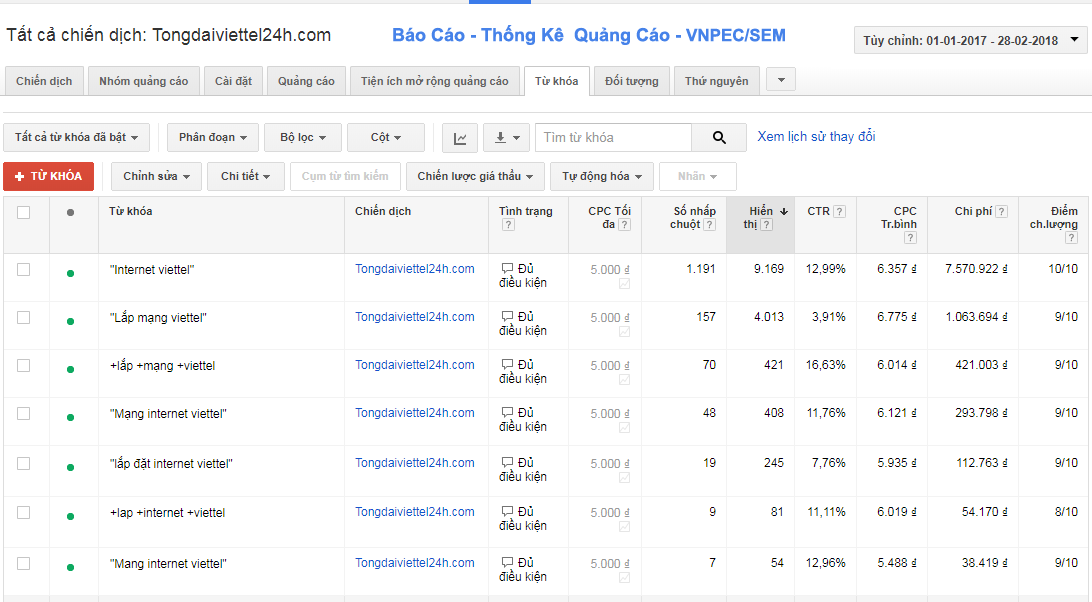
Task: Open the keyword performance chart icon
Action: 460,138
